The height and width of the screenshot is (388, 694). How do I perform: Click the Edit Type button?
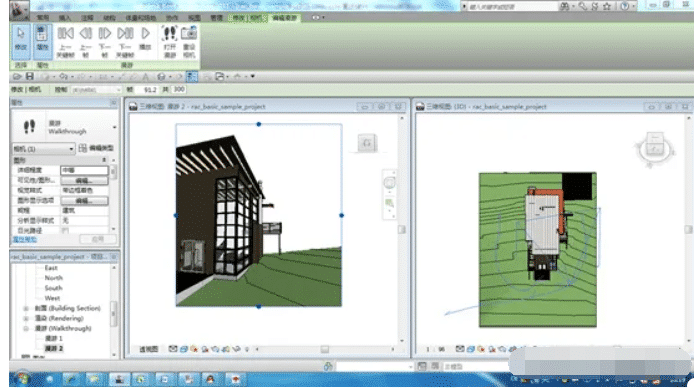[96, 148]
